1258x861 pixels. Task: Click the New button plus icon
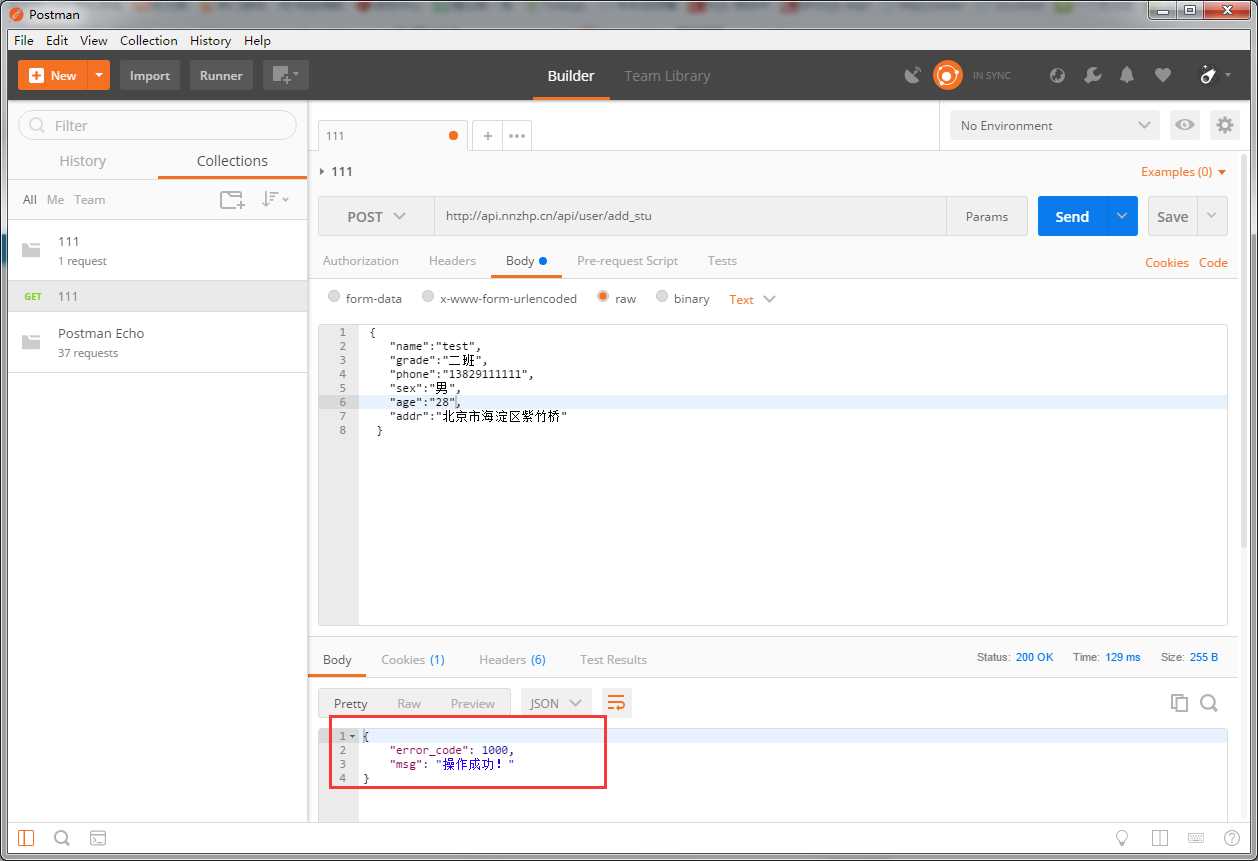pos(37,75)
